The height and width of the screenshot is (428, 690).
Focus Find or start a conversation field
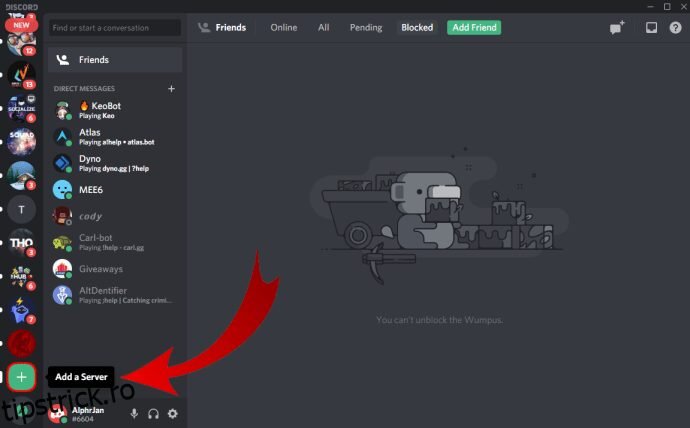pyautogui.click(x=115, y=28)
